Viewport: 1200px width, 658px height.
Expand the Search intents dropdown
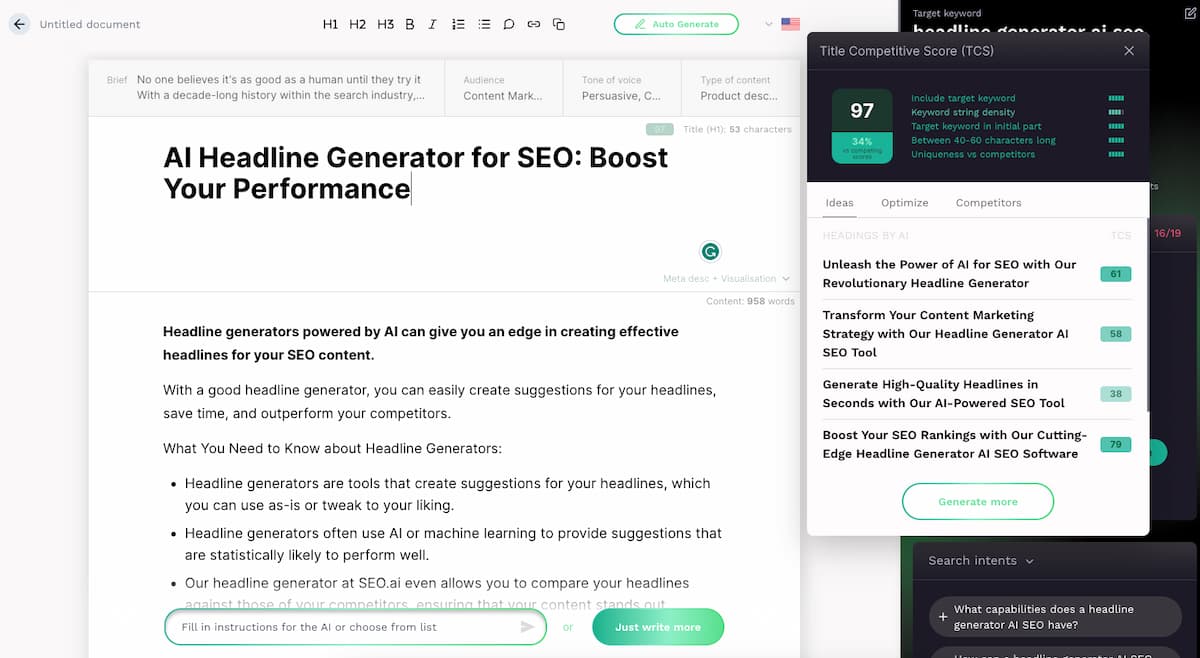tap(981, 561)
